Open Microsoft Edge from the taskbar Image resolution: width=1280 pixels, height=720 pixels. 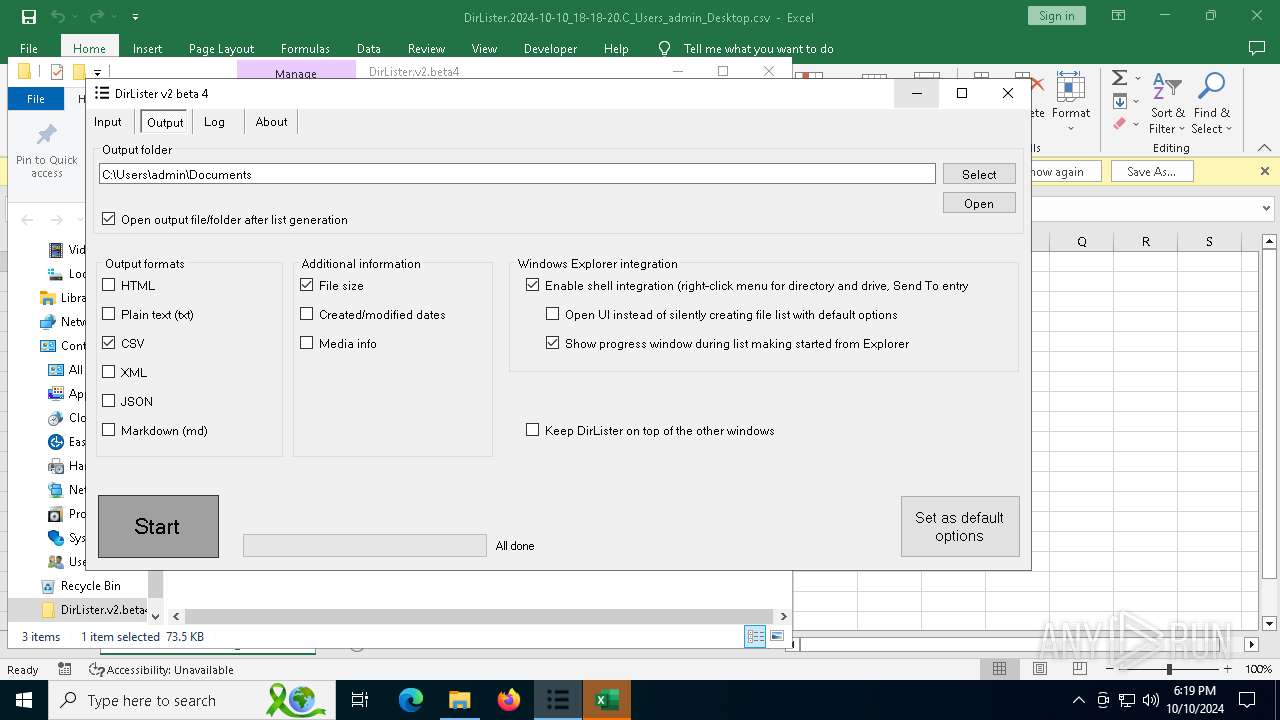(411, 700)
